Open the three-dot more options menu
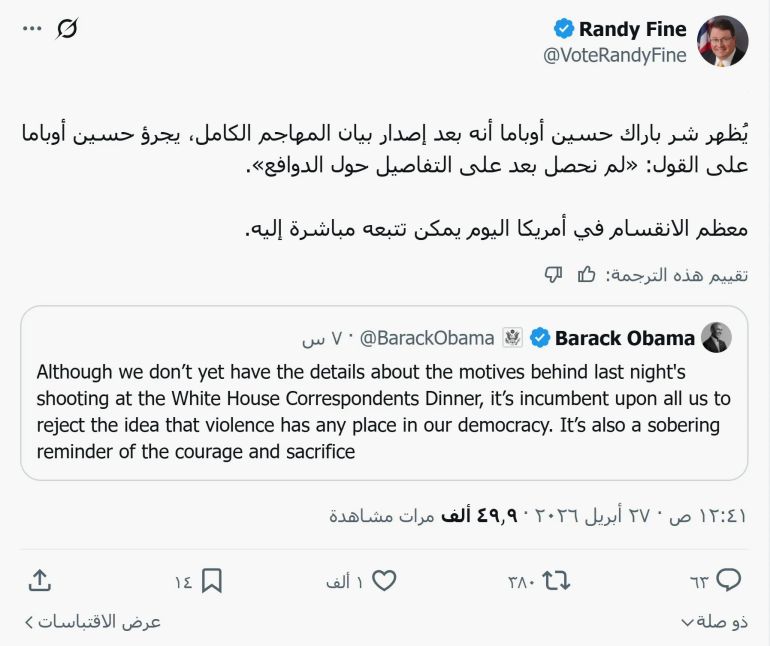Image resolution: width=770 pixels, height=646 pixels. 32,29
